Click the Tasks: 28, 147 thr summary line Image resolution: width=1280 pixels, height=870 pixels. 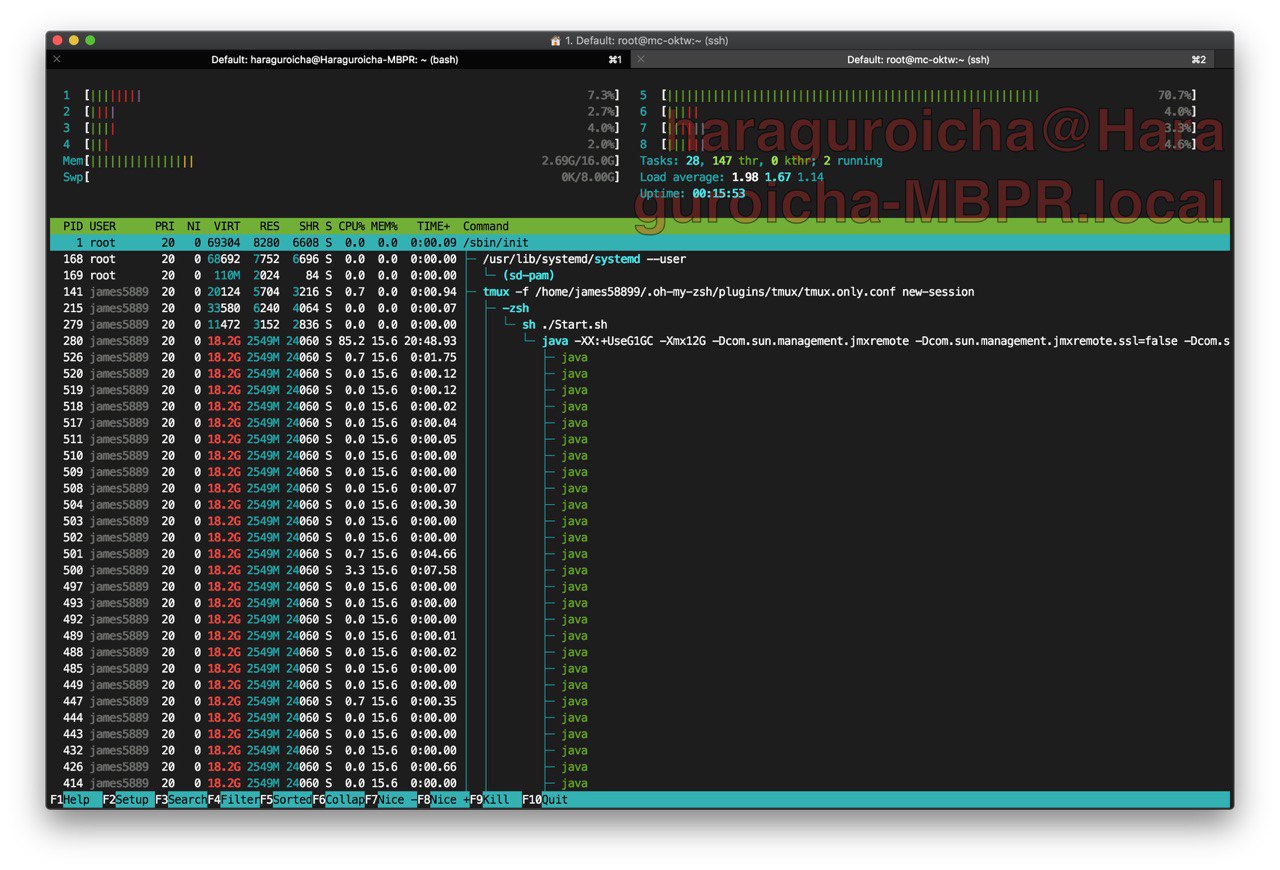pyautogui.click(x=761, y=161)
